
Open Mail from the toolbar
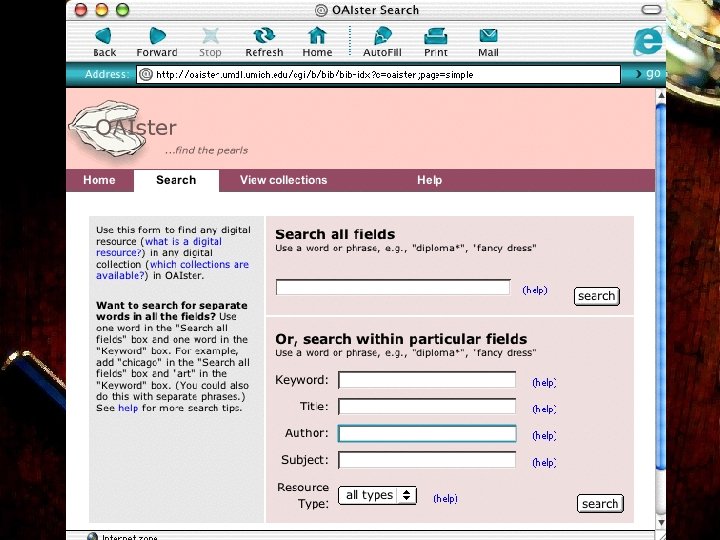click(488, 42)
